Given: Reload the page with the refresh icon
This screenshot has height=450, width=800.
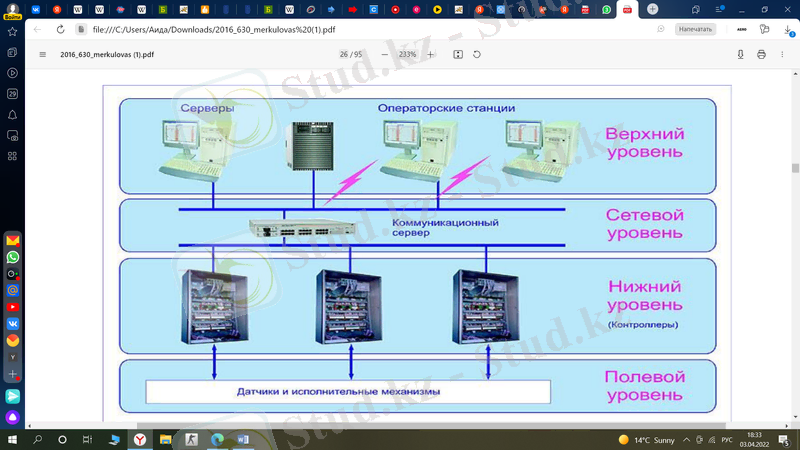Looking at the screenshot, I should 60,29.
